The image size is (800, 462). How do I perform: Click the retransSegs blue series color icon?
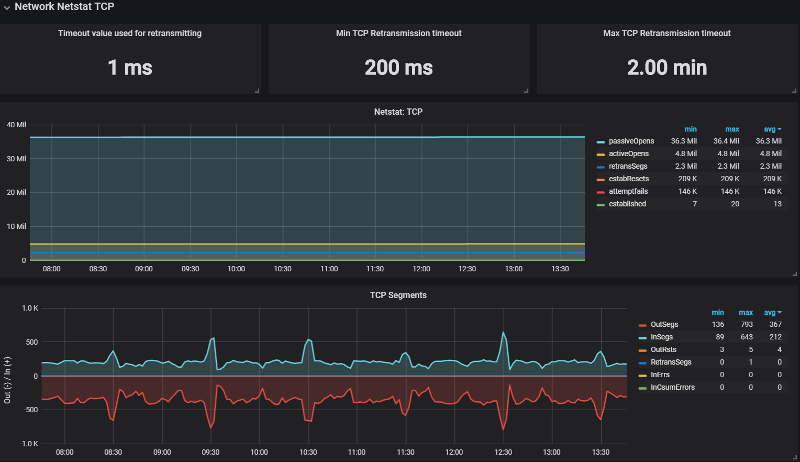point(600,166)
